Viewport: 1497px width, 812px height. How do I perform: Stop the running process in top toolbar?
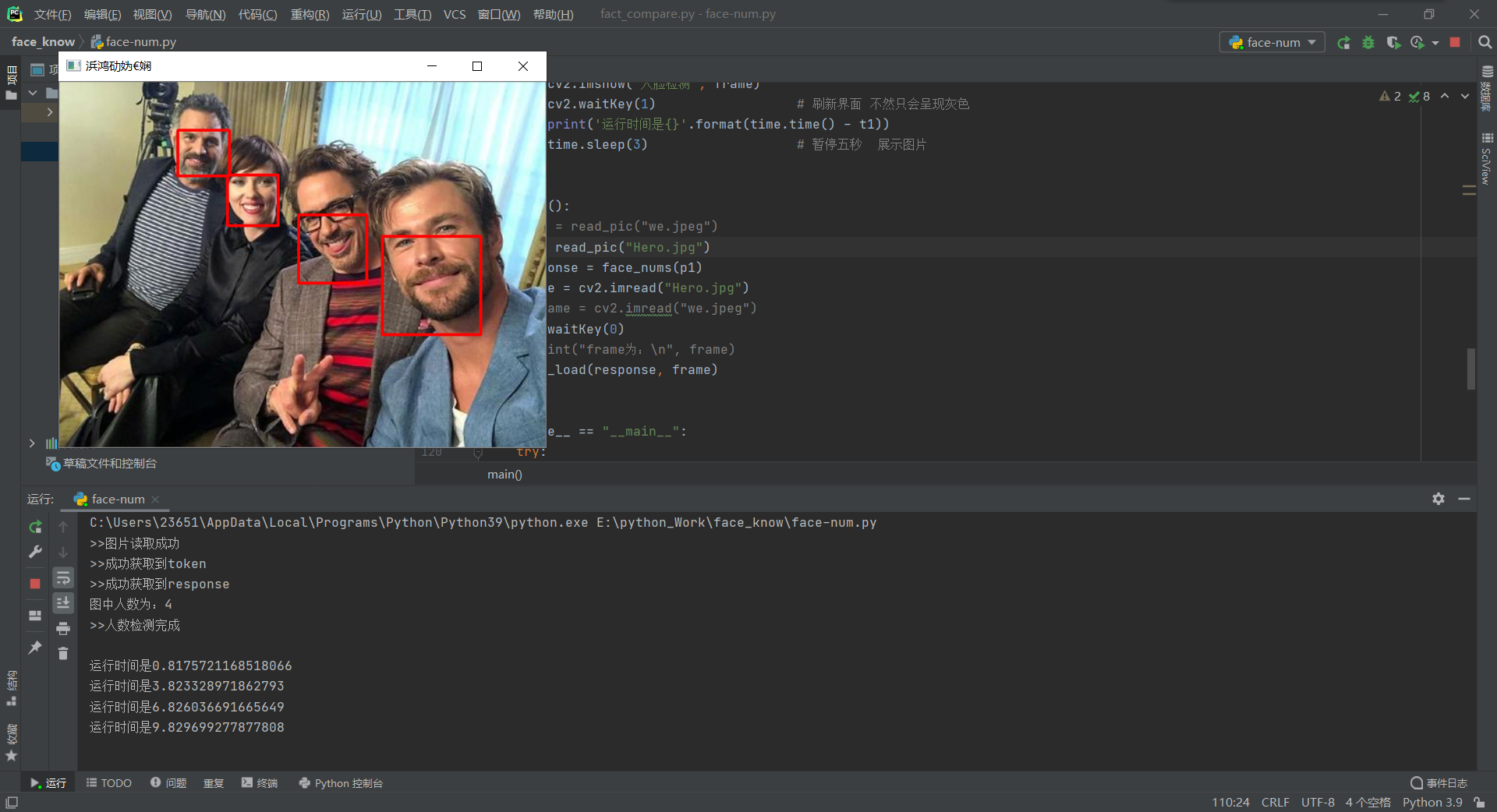tap(1455, 42)
